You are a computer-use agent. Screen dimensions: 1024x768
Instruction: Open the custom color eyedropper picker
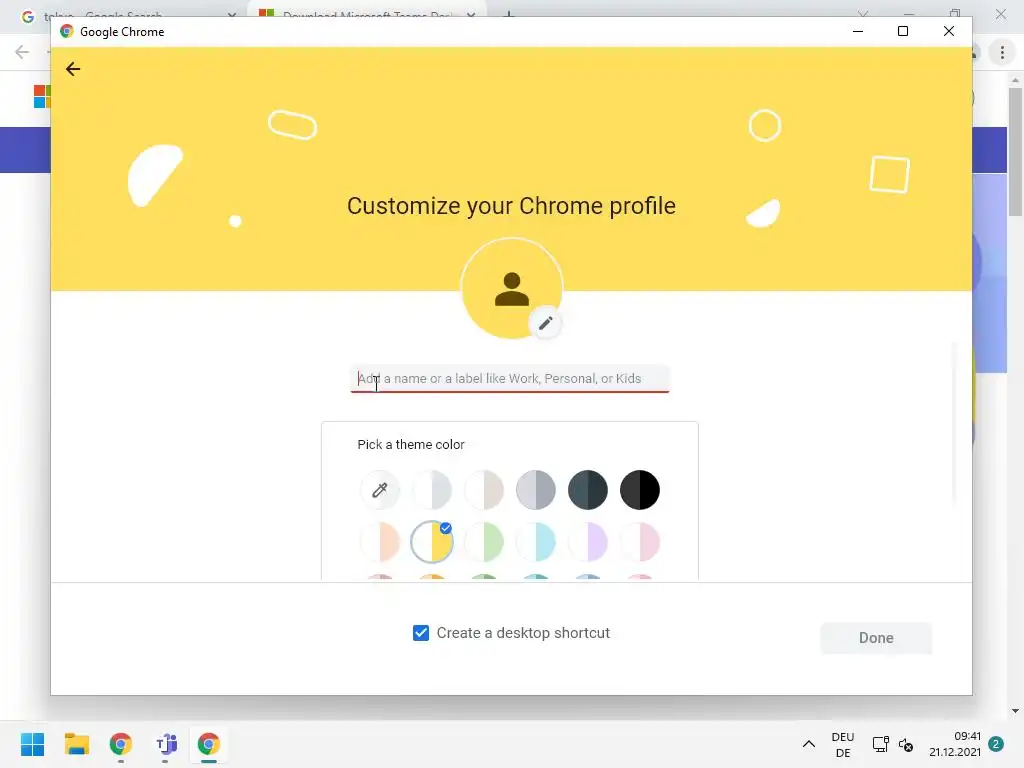pyautogui.click(x=380, y=490)
